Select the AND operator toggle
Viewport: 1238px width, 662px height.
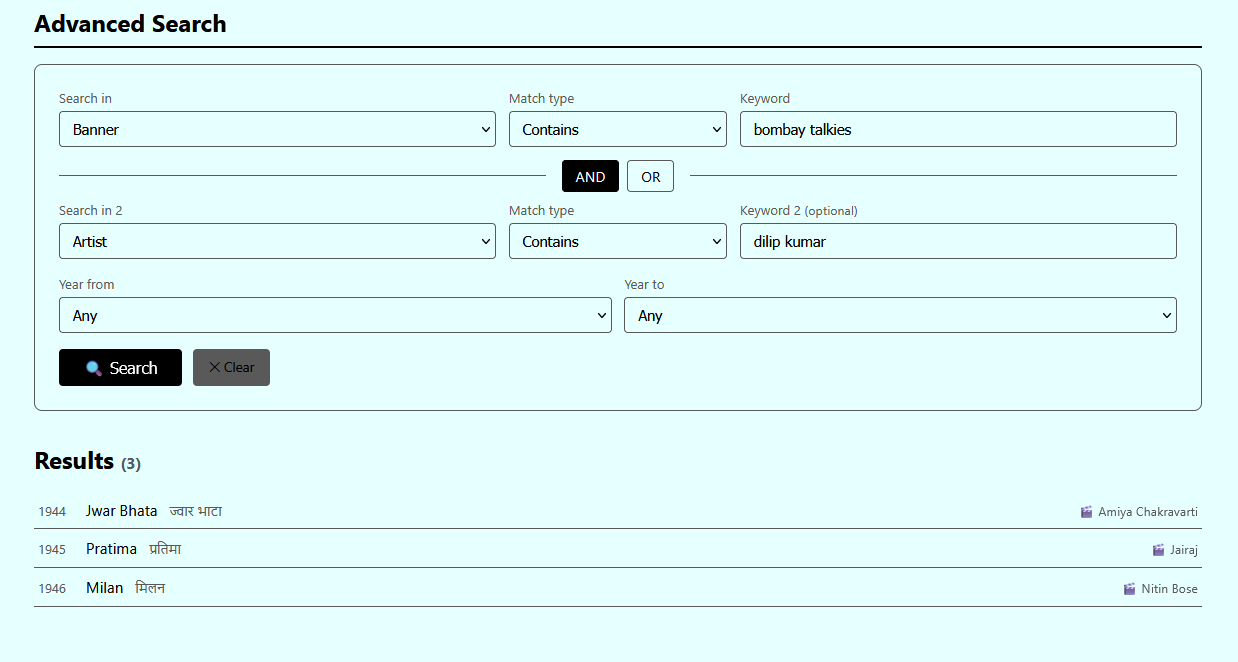coord(590,176)
